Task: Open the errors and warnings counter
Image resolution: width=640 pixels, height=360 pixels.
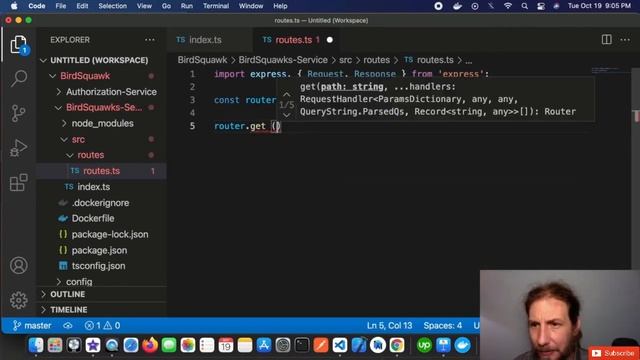Action: tap(102, 325)
